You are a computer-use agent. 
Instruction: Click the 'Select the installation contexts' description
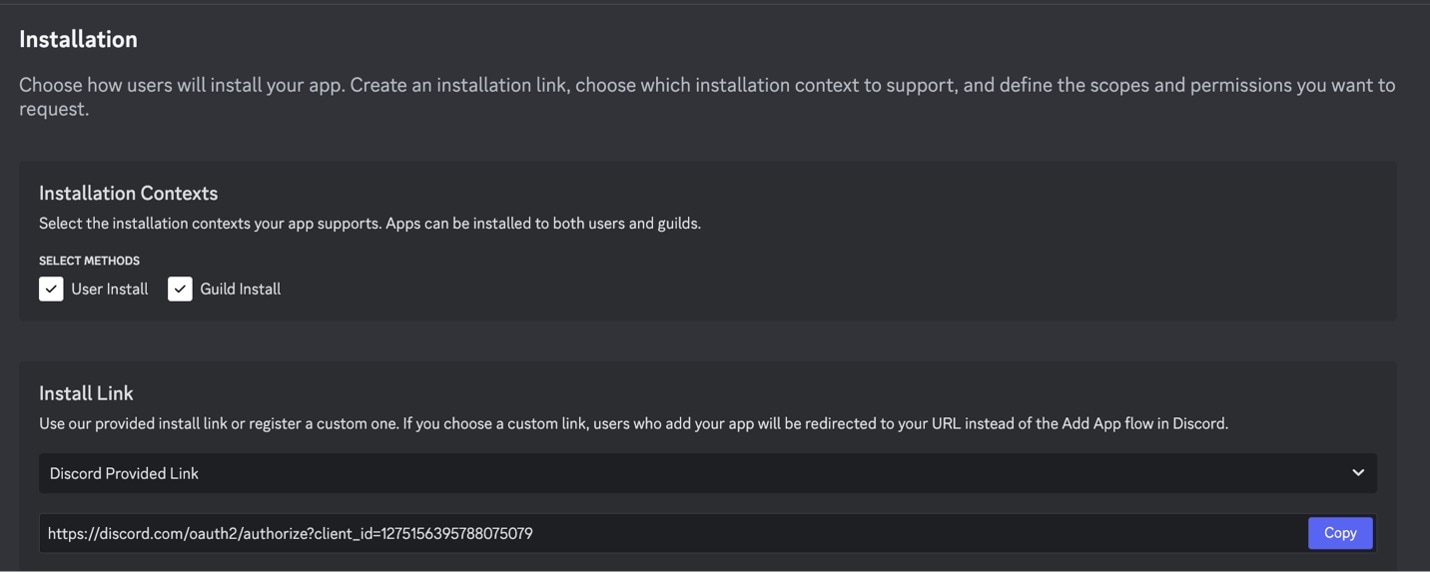pos(370,223)
